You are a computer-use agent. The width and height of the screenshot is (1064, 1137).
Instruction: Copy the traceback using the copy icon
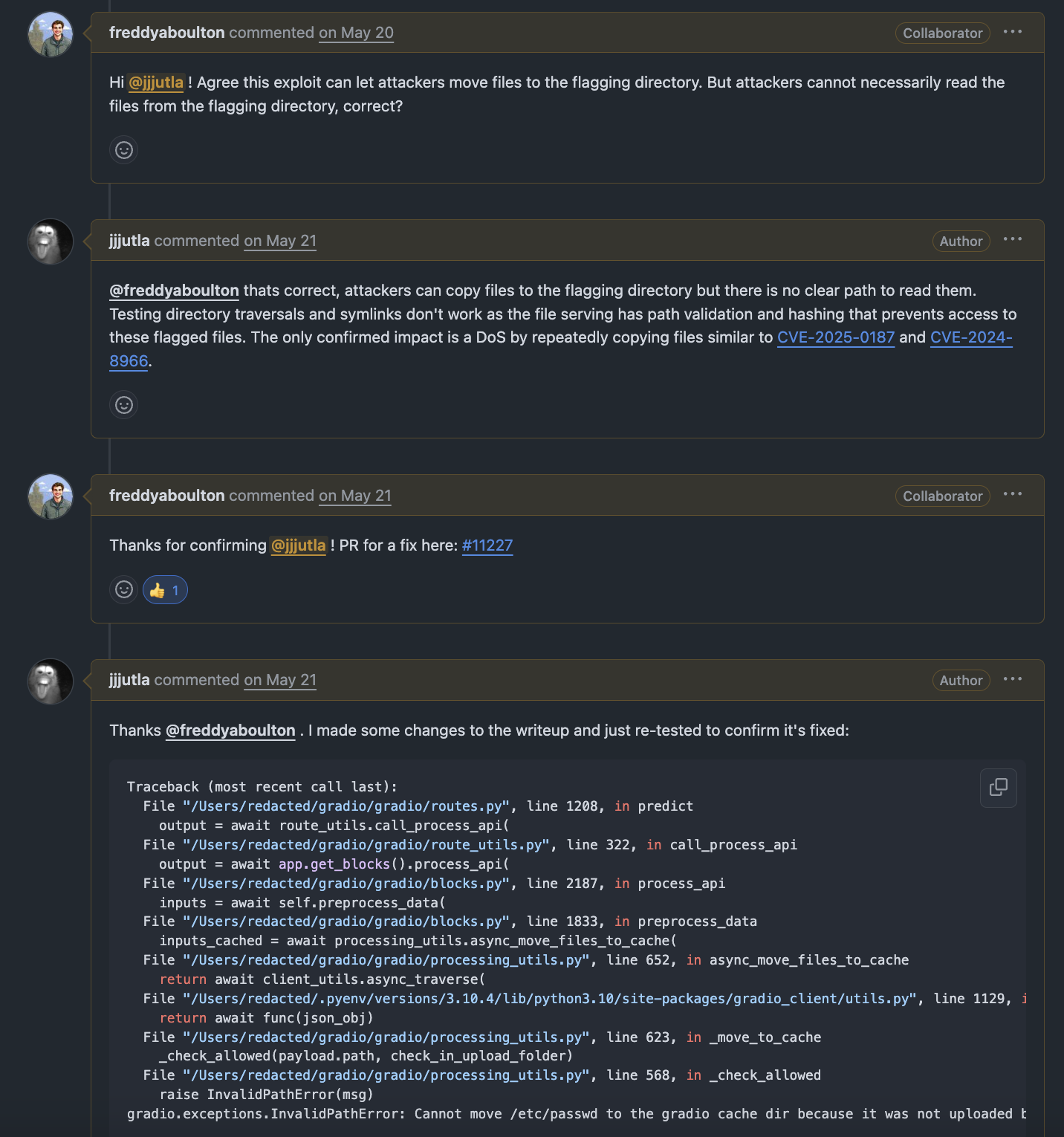[x=998, y=788]
